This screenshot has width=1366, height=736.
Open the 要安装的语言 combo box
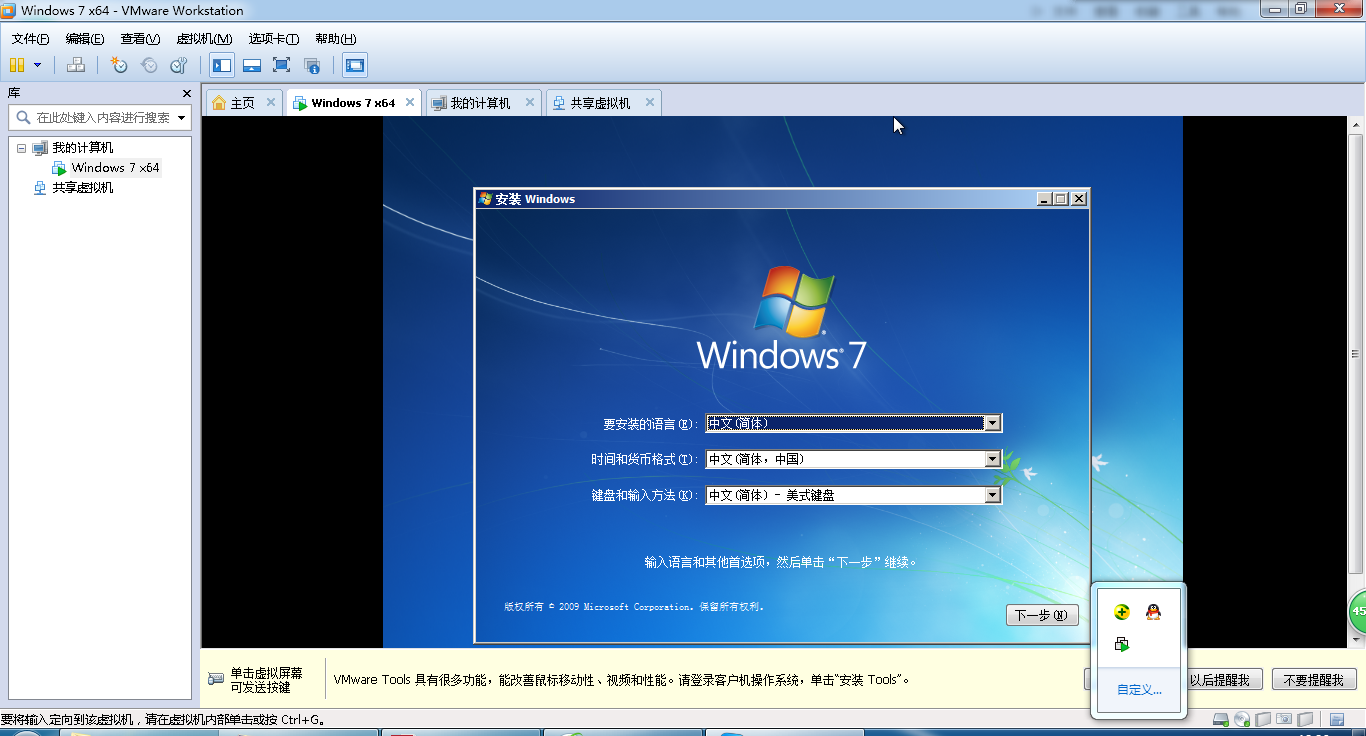tap(854, 423)
